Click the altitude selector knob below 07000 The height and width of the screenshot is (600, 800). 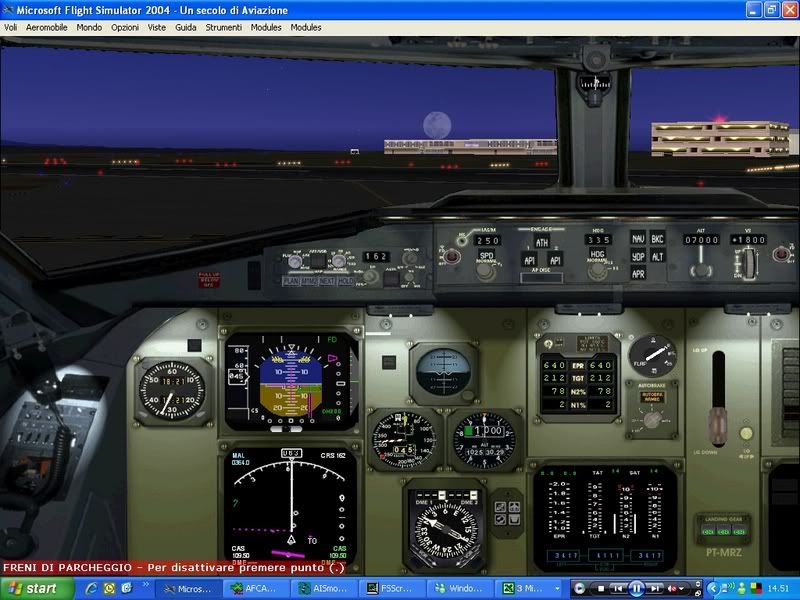(x=701, y=269)
